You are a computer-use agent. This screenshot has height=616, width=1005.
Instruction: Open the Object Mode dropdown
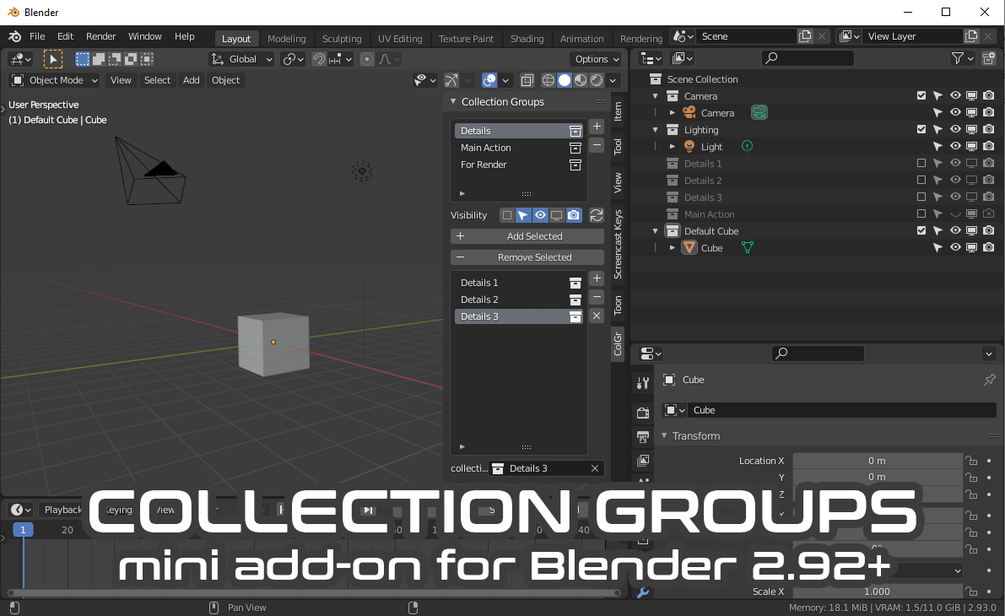point(53,80)
